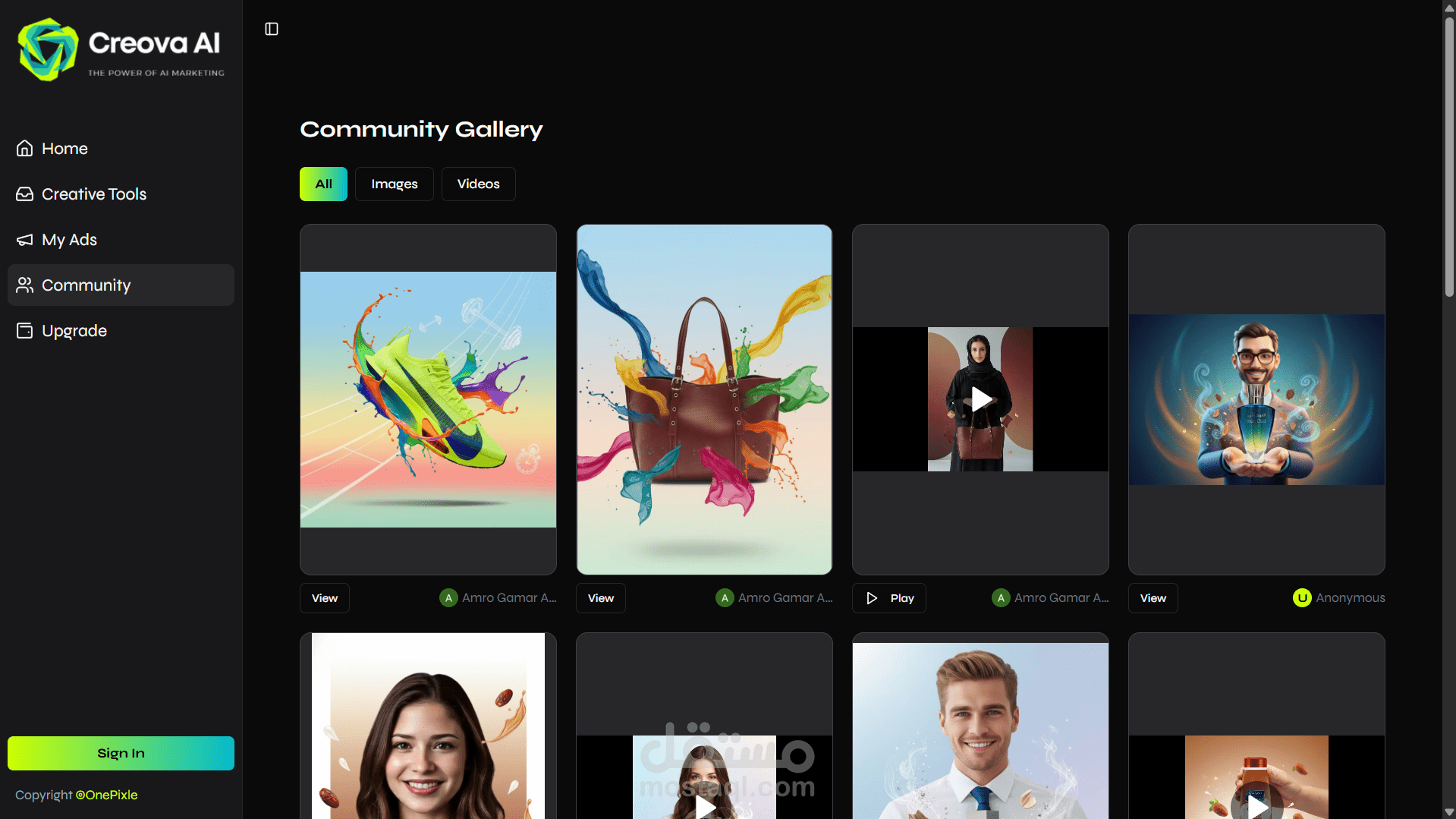Image resolution: width=1456 pixels, height=819 pixels.
Task: Select the All filter tab
Action: click(x=323, y=184)
